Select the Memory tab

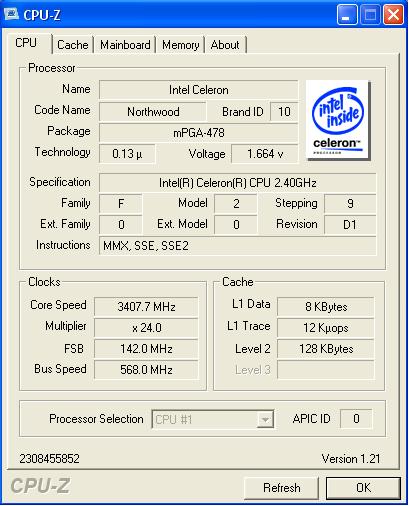tap(180, 45)
